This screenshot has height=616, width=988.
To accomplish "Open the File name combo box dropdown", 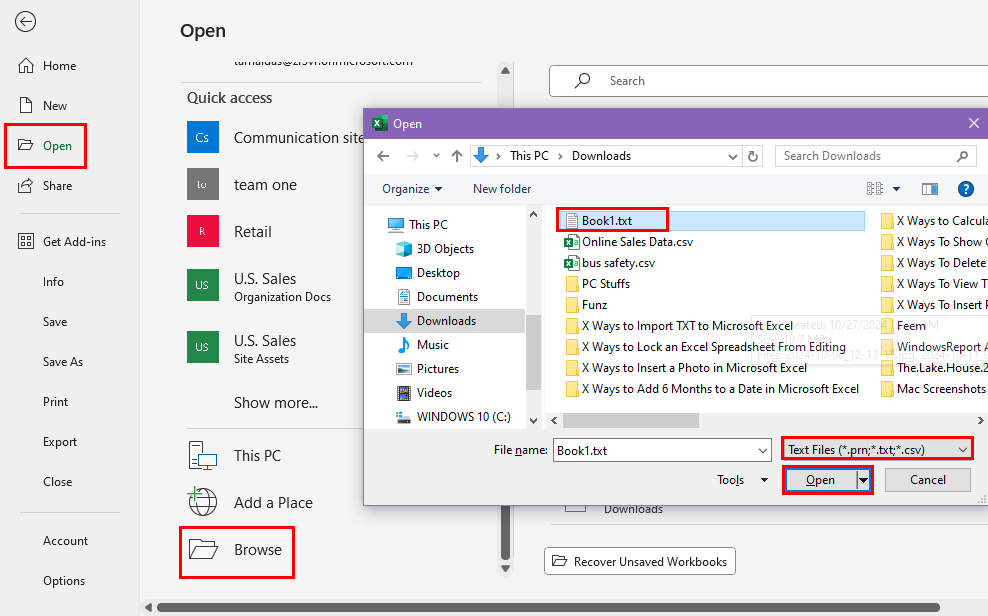I will (762, 450).
